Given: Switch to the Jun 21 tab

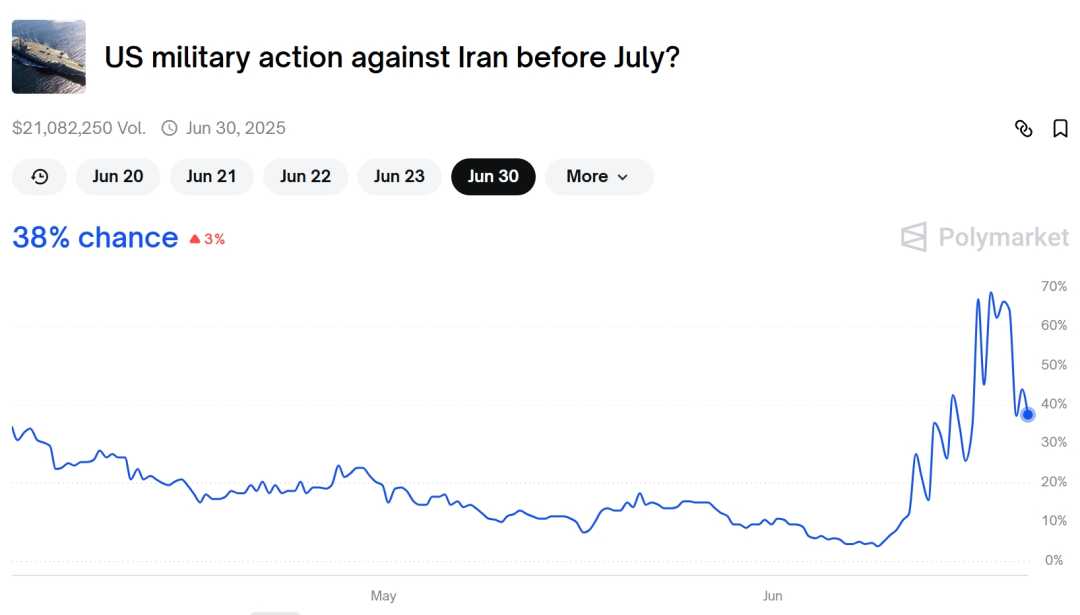Looking at the screenshot, I should (211, 176).
